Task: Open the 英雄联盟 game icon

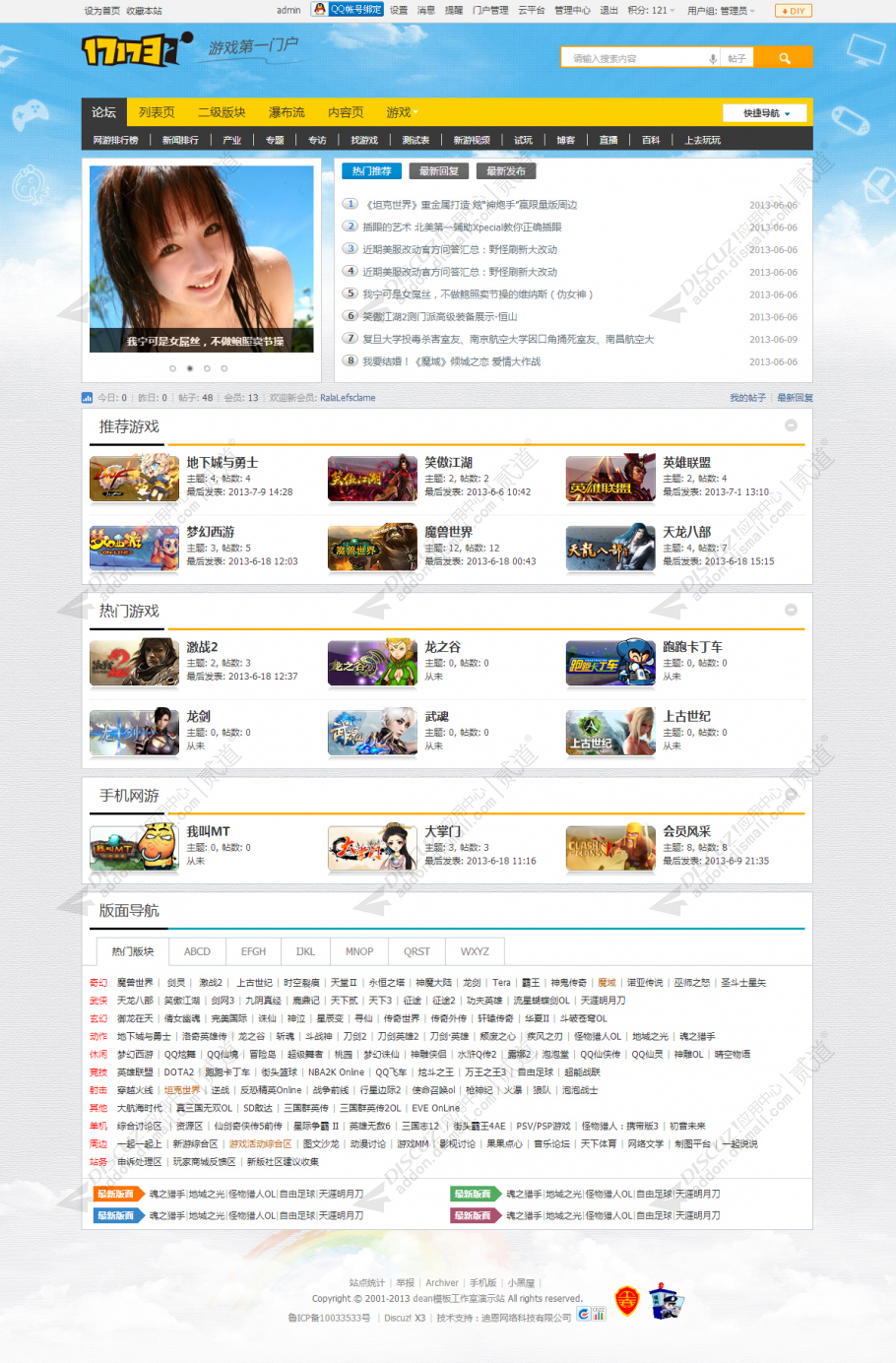Action: [x=610, y=478]
